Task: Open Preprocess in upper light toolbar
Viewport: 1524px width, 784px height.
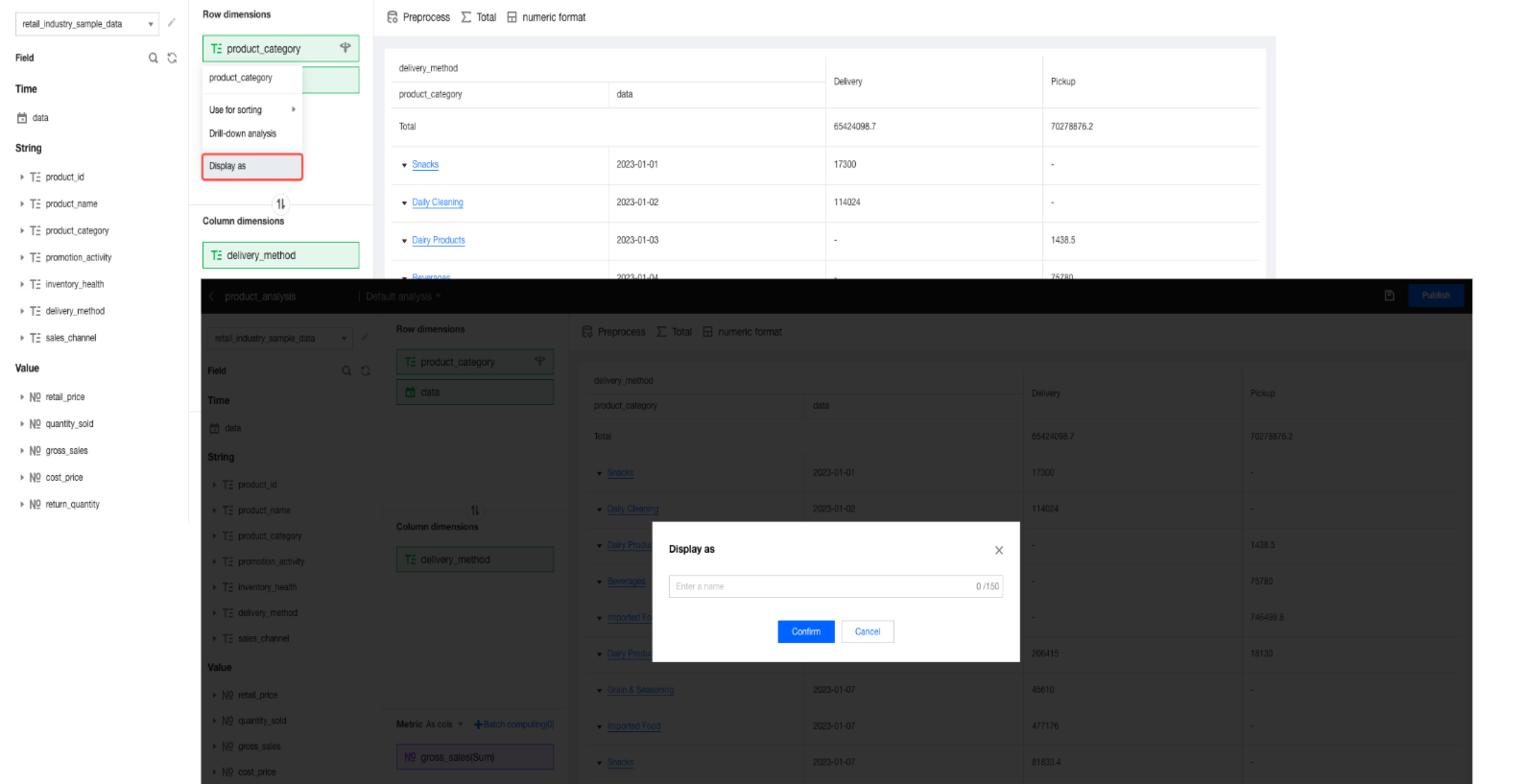Action: (418, 17)
